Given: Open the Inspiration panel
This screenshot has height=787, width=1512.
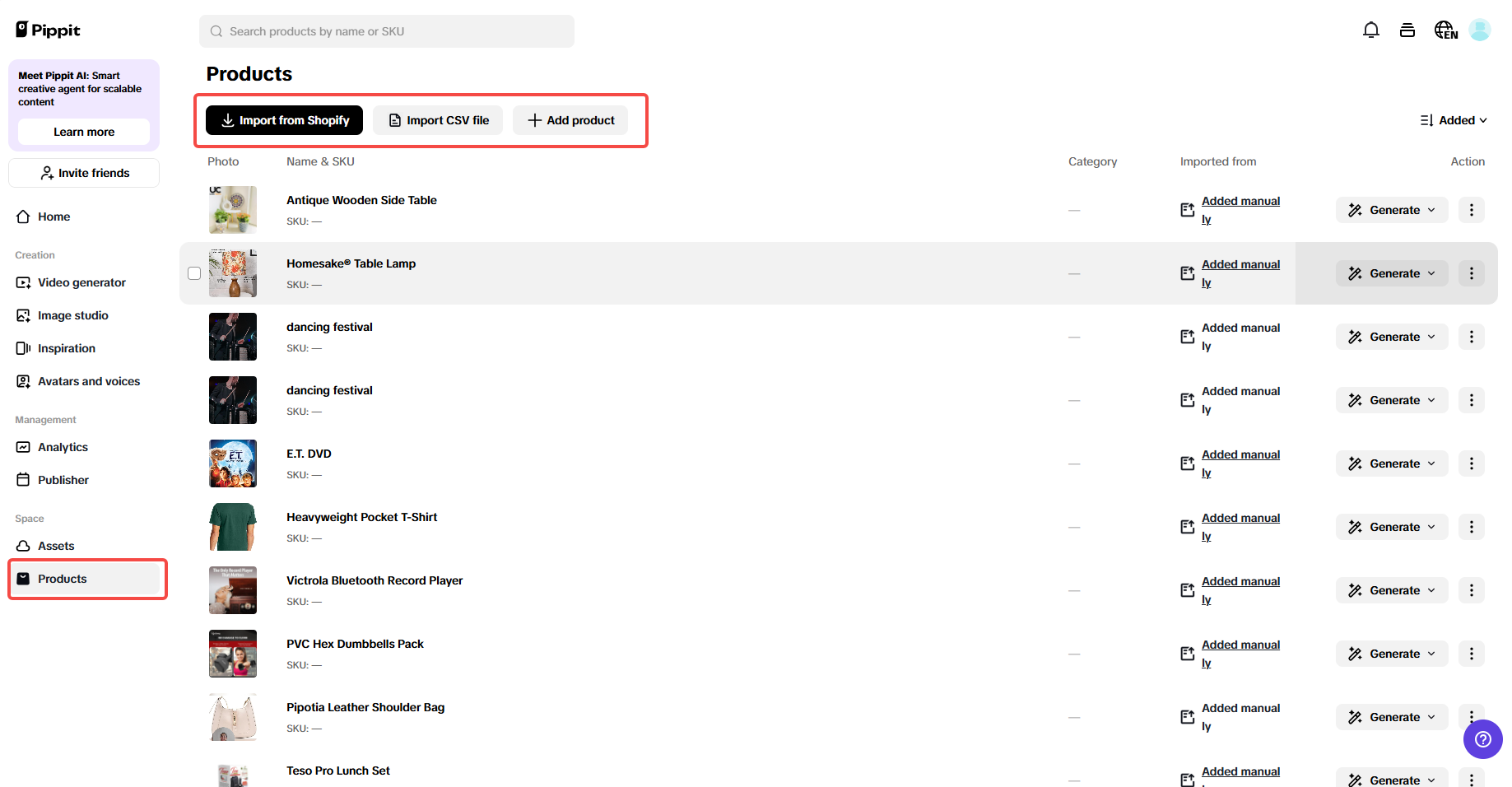Looking at the screenshot, I should point(67,348).
